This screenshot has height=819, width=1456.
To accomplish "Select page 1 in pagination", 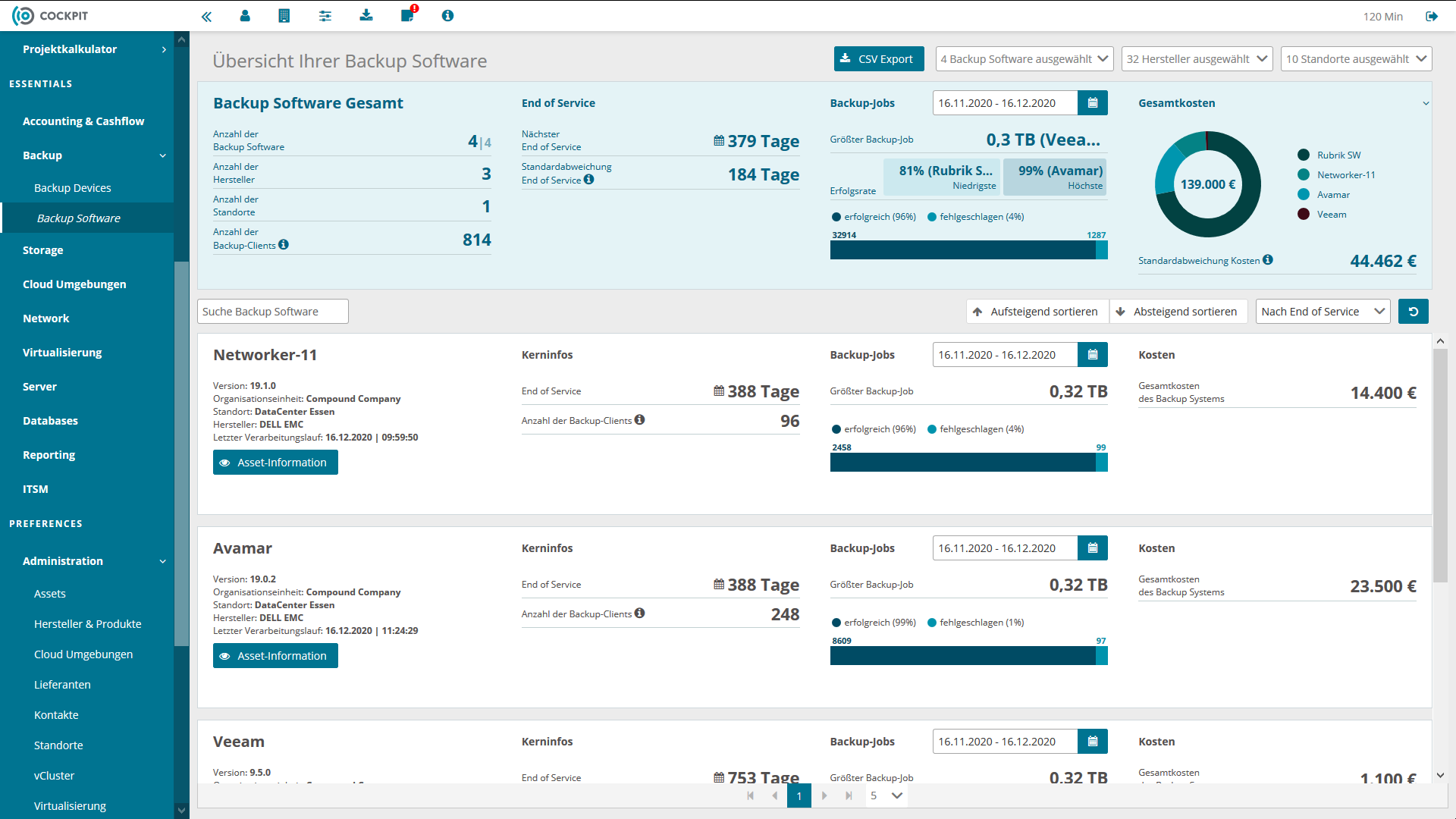I will click(799, 795).
